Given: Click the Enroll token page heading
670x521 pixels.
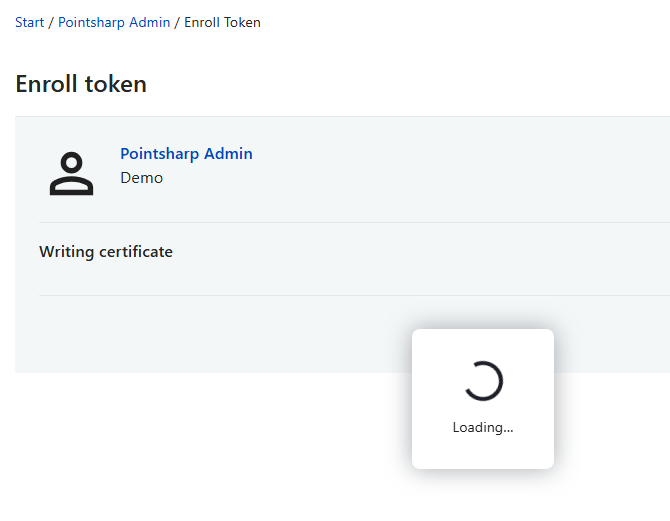Looking at the screenshot, I should pyautogui.click(x=81, y=84).
